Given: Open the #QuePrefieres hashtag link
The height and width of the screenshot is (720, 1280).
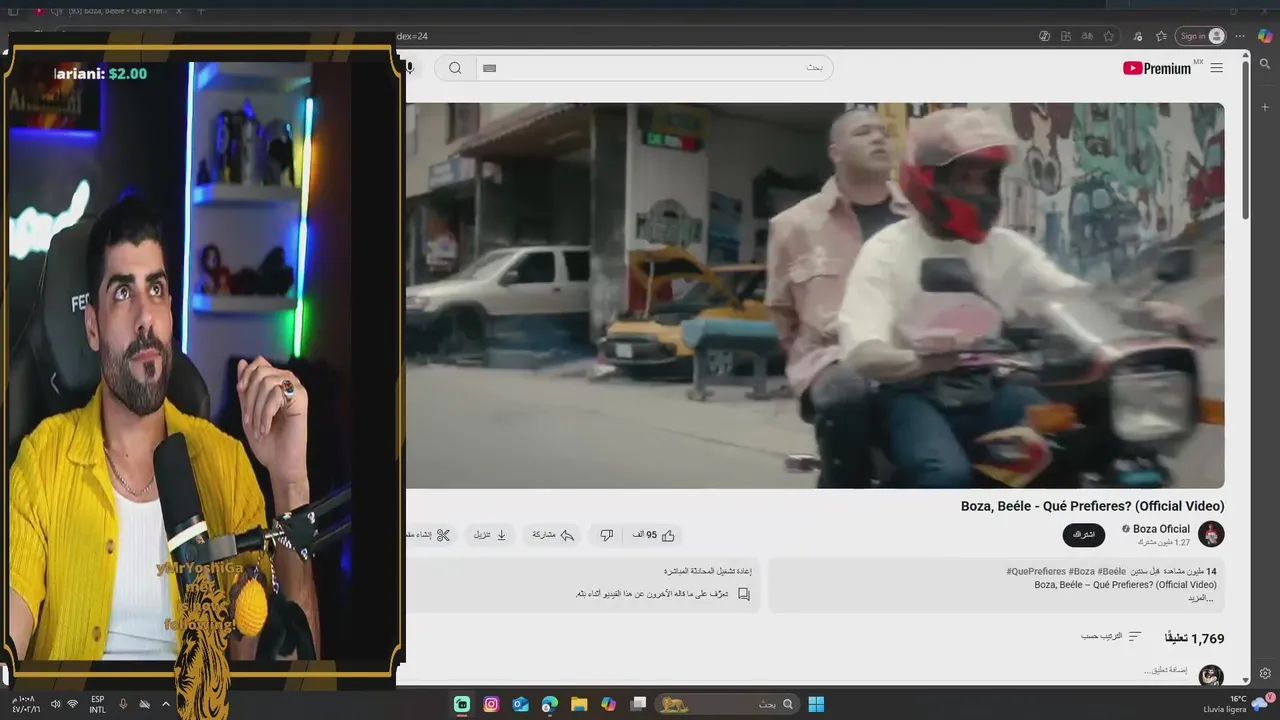Looking at the screenshot, I should [x=1036, y=571].
